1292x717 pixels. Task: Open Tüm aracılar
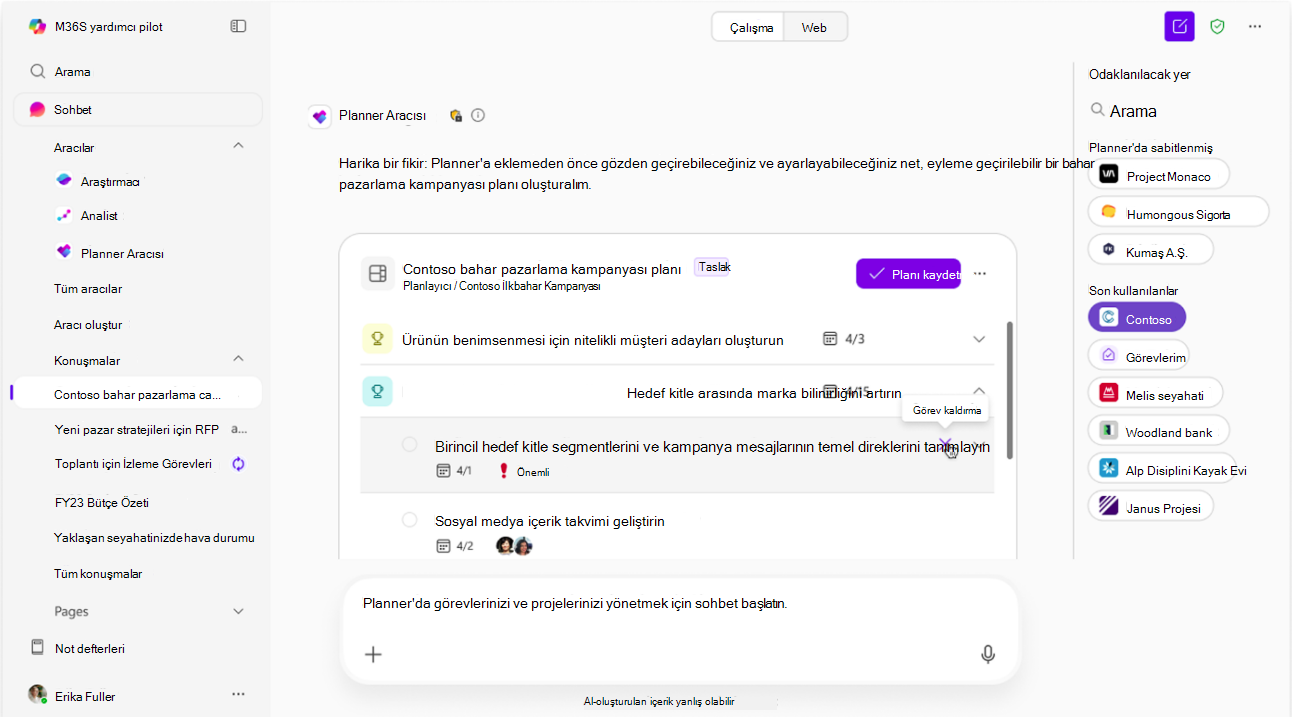tap(88, 289)
